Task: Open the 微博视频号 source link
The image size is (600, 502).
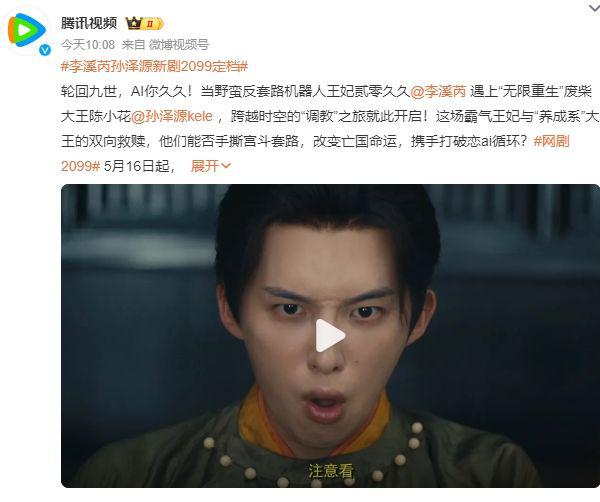Action: [179, 45]
